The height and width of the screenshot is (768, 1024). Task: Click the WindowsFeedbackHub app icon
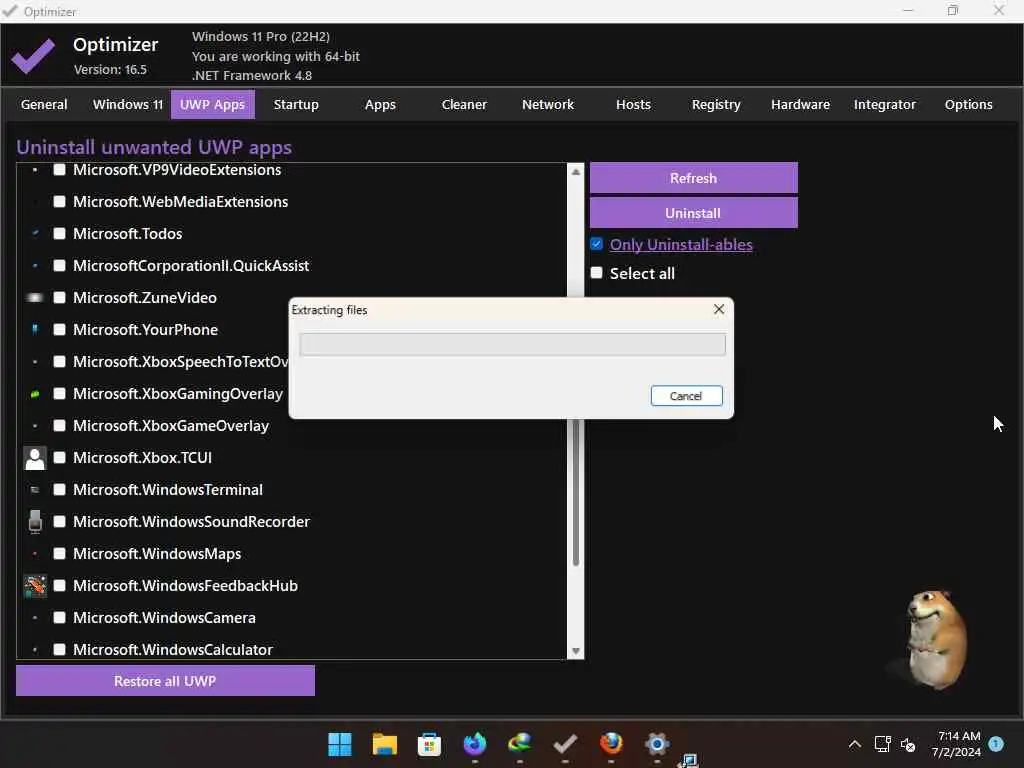pyautogui.click(x=35, y=586)
